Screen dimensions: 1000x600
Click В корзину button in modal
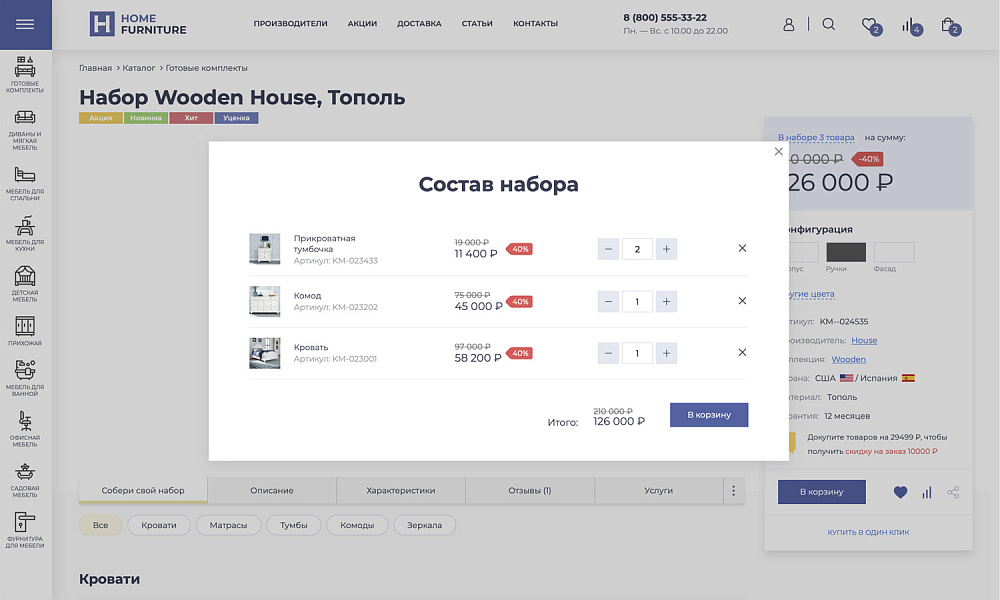point(708,414)
